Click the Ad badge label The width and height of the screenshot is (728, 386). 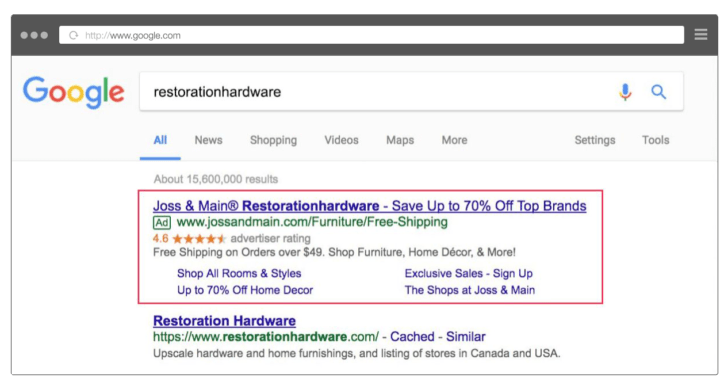coord(162,222)
